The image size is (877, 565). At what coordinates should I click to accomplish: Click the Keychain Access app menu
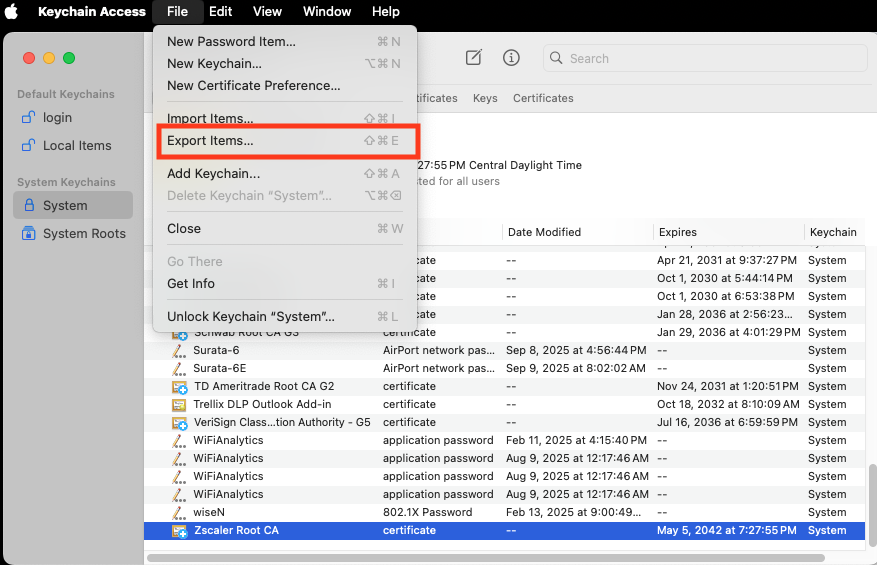92,11
